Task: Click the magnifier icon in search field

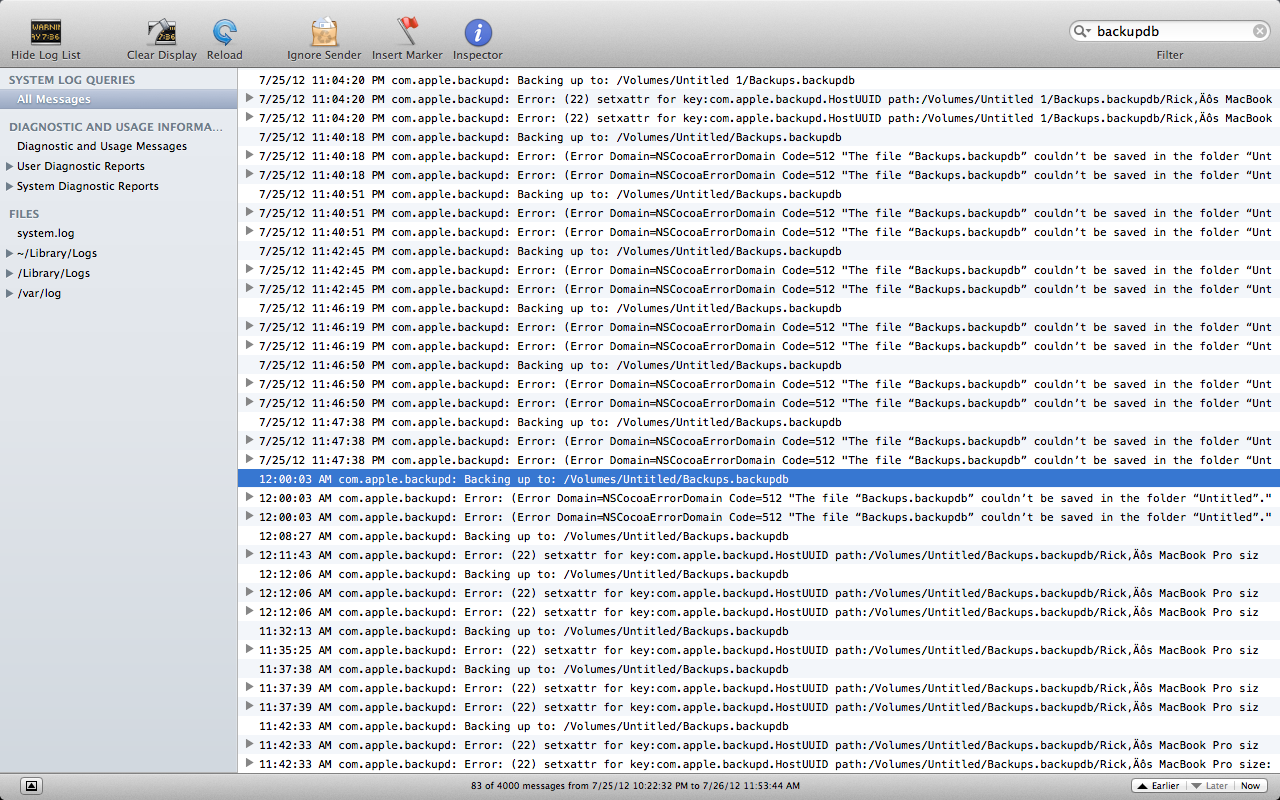Action: 1082,31
